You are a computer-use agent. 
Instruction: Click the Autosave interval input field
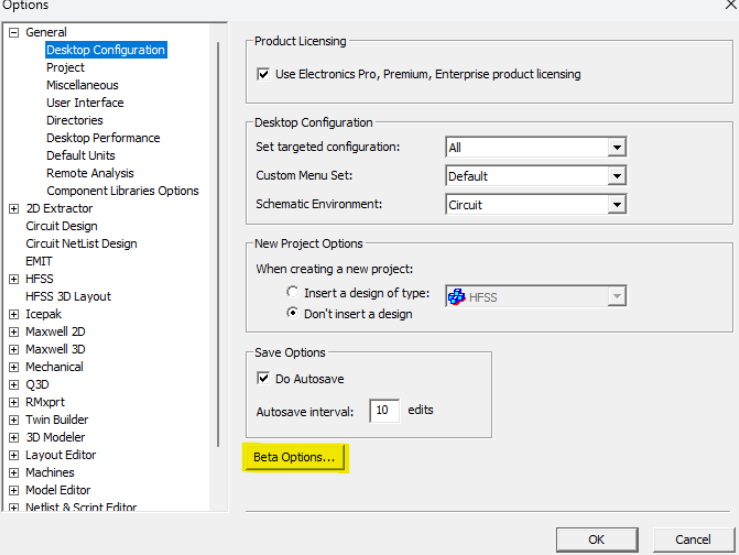pyautogui.click(x=384, y=411)
